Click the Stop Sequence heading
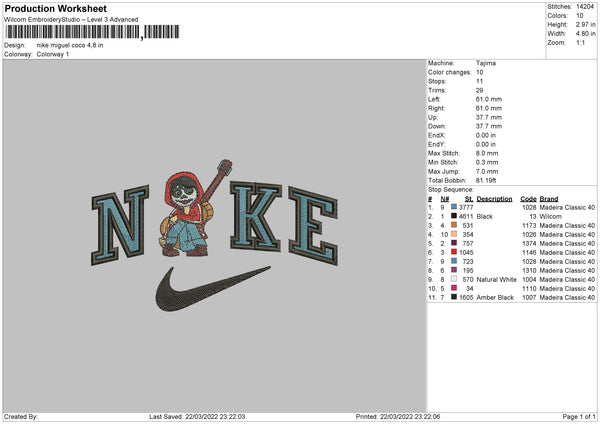Screen dimensions: 600x424 [450, 189]
